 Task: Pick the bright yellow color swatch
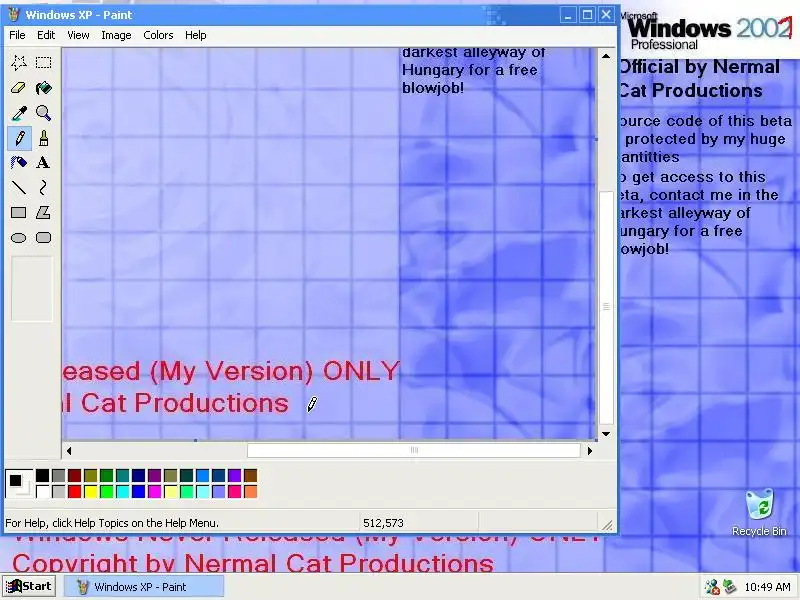coord(91,492)
